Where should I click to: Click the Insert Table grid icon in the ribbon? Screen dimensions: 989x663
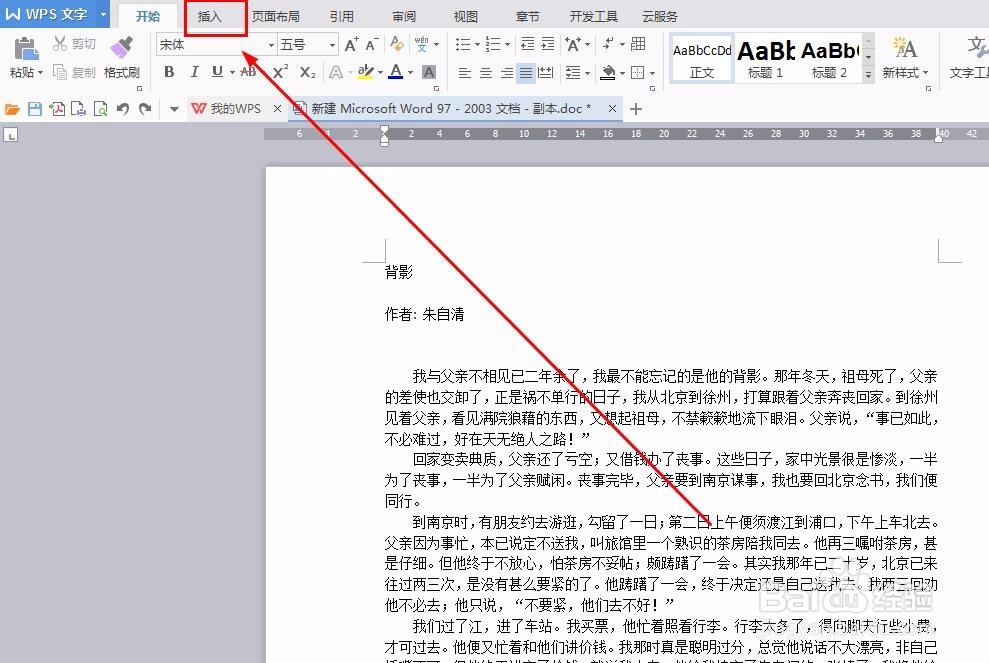coord(638,44)
